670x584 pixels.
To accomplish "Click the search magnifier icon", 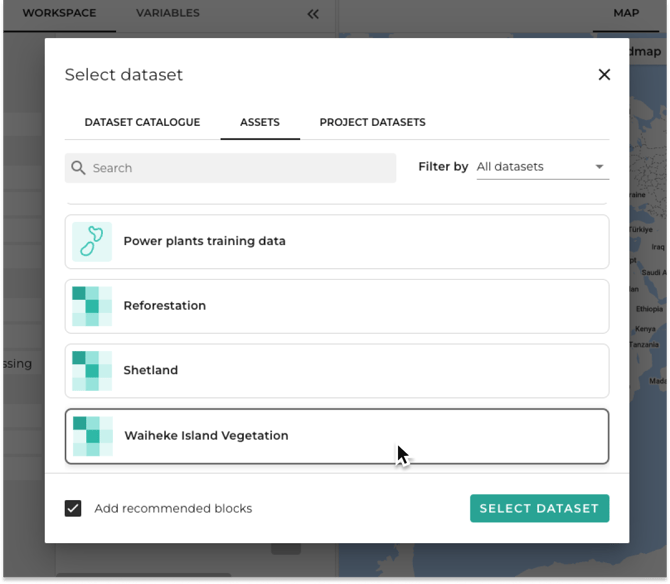I will (78, 168).
